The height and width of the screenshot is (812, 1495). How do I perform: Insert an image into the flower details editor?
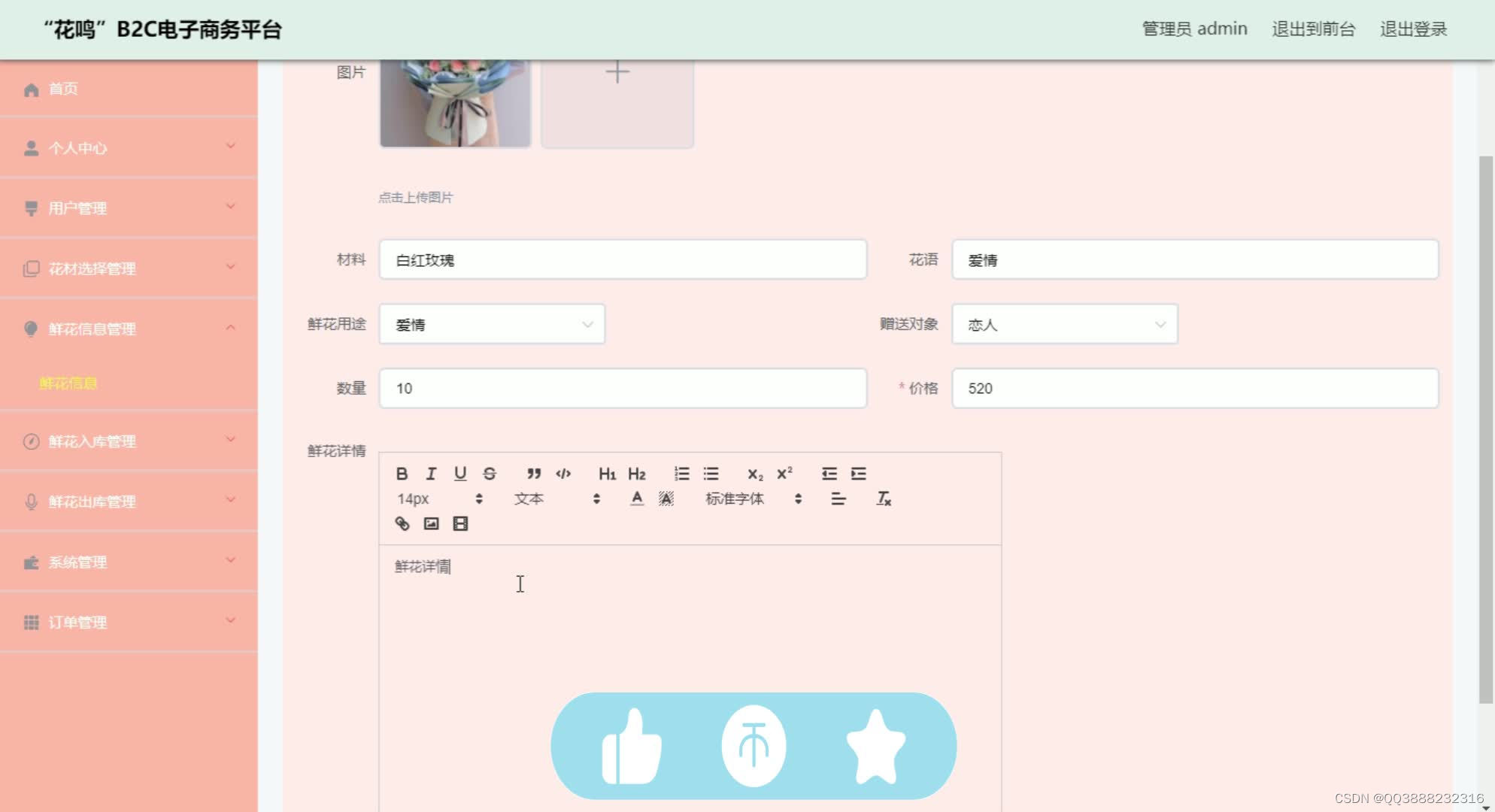[x=432, y=523]
